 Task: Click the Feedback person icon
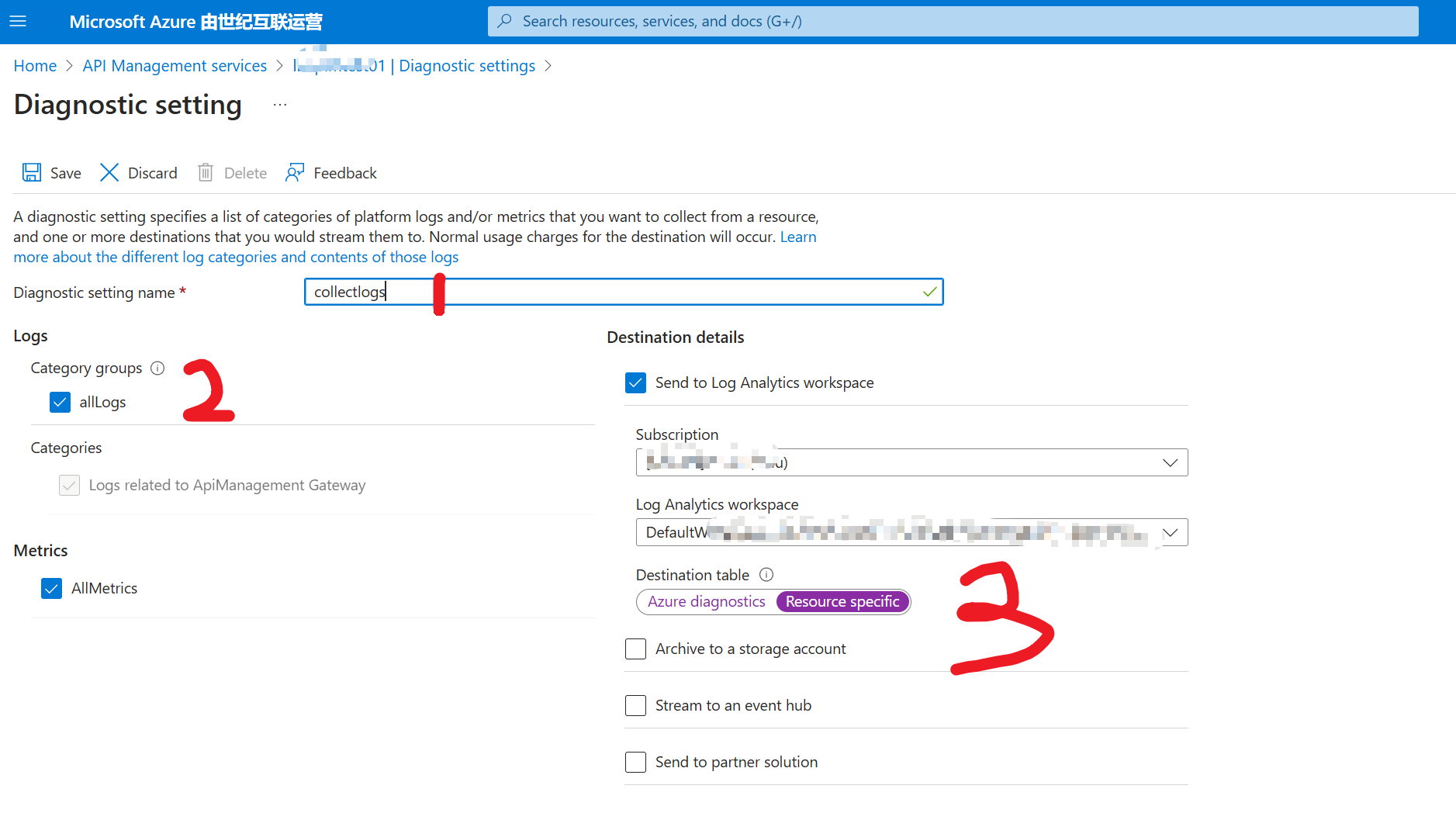pyautogui.click(x=295, y=172)
